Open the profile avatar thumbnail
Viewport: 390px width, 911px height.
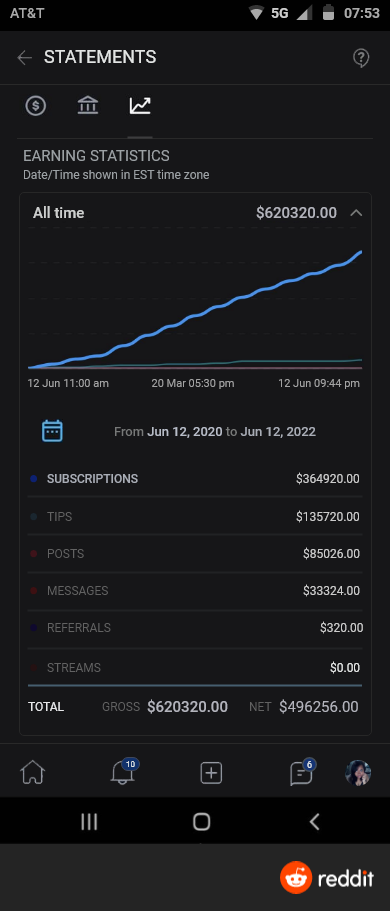click(x=358, y=773)
